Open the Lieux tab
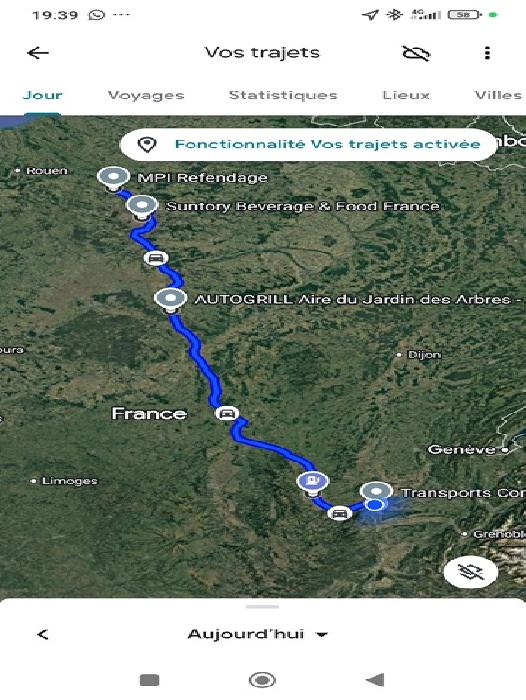This screenshot has height=700, width=526. click(x=406, y=96)
